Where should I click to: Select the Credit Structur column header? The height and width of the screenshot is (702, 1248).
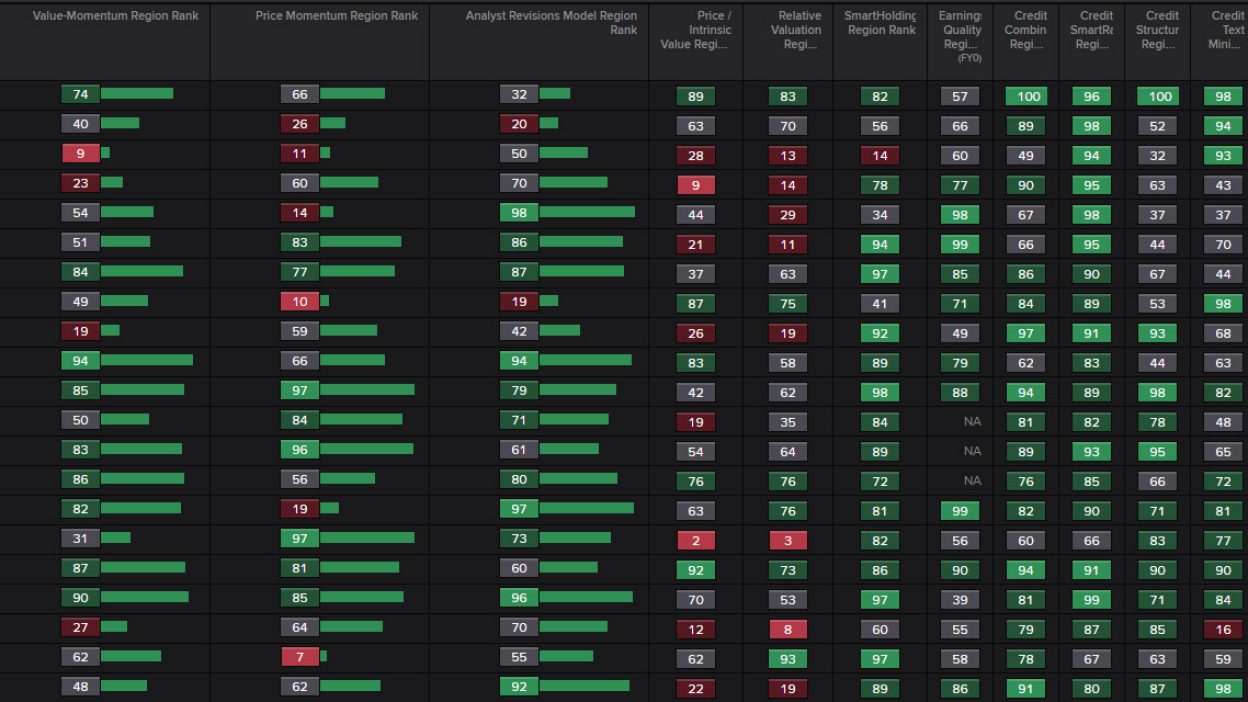[1157, 30]
